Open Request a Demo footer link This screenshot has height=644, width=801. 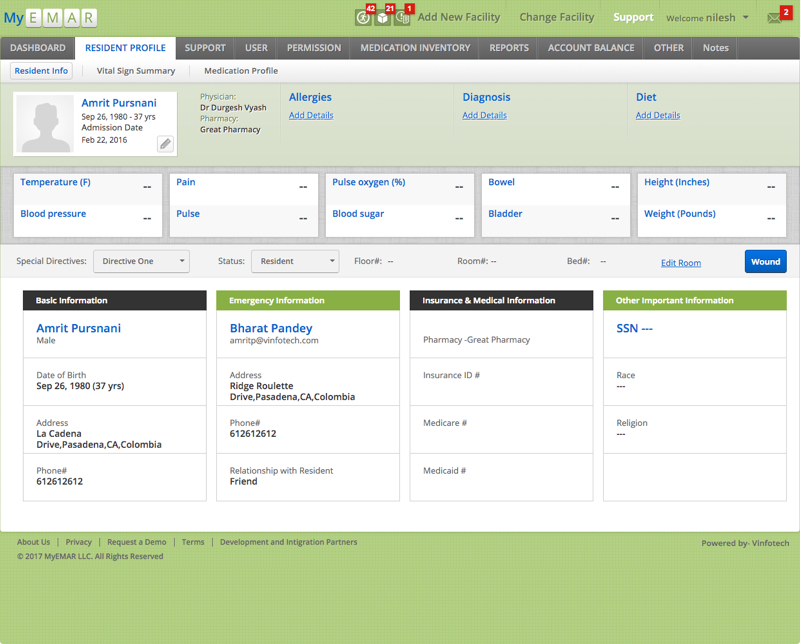pyautogui.click(x=137, y=542)
